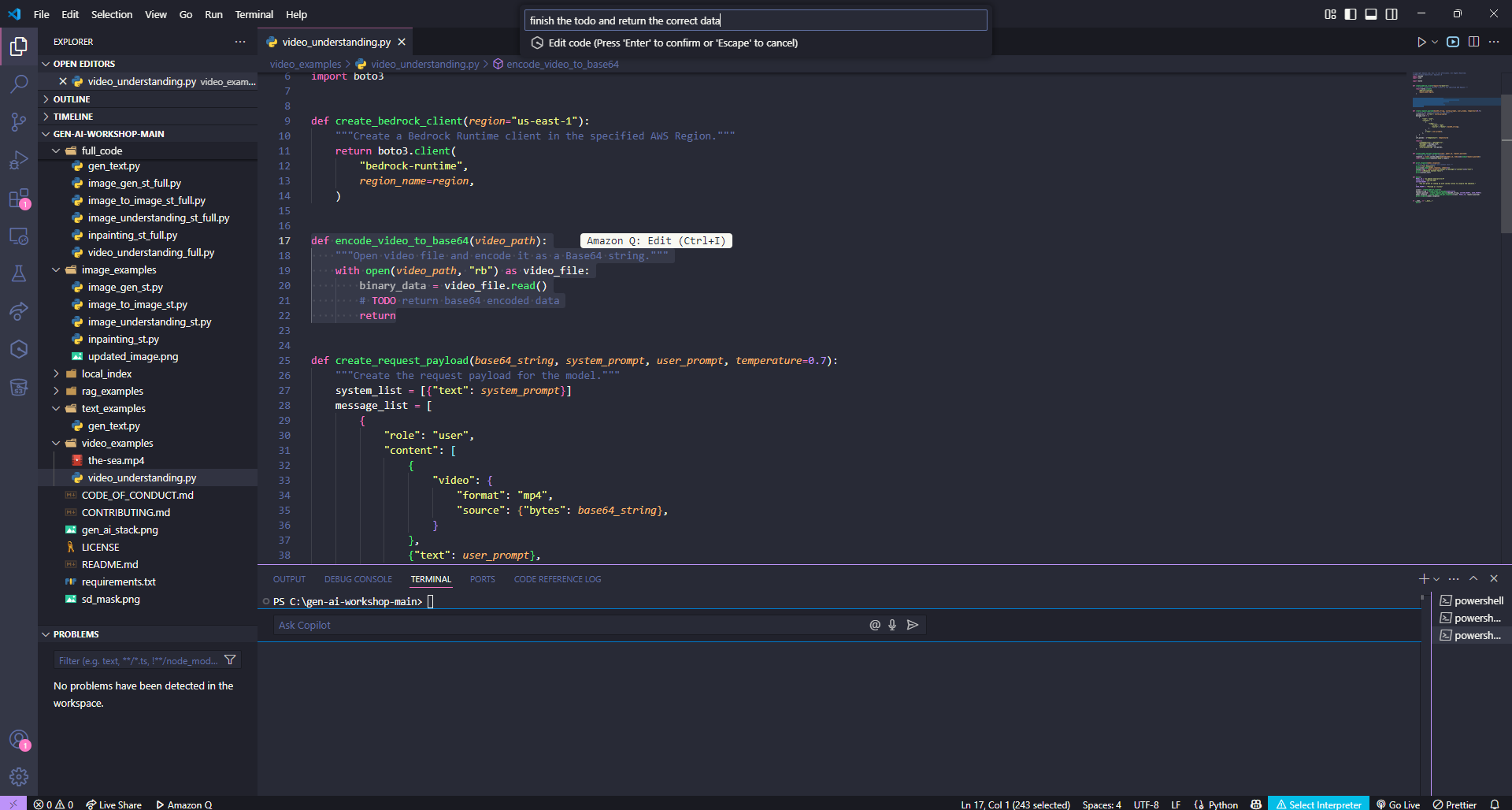Open README.md in the file tree
This screenshot has width=1512, height=810.
click(109, 564)
